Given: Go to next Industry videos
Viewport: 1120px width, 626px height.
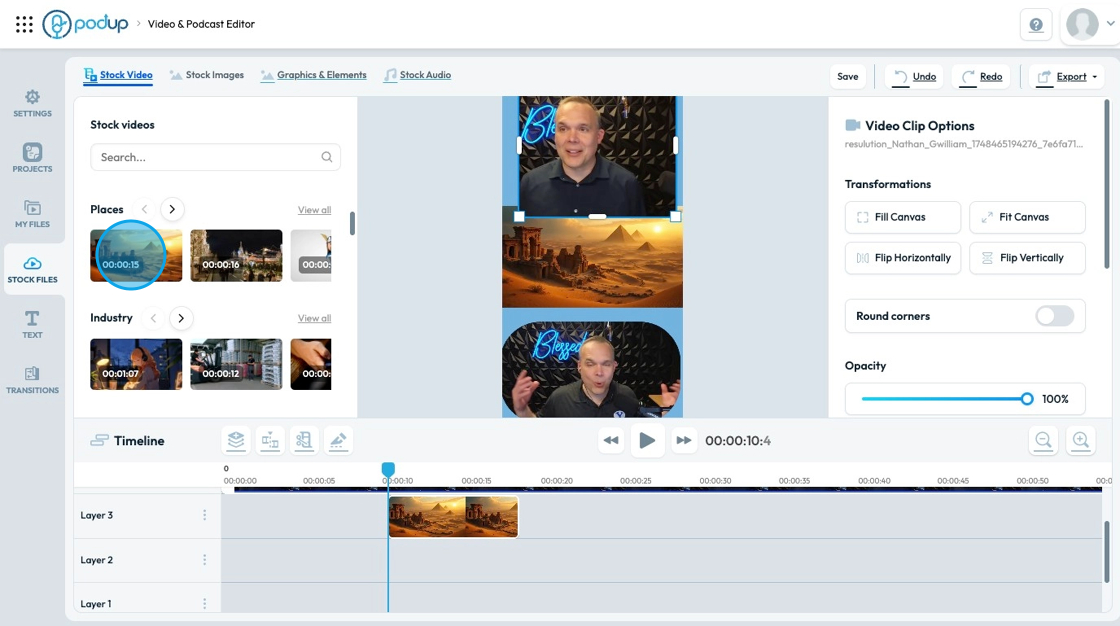Looking at the screenshot, I should click(181, 318).
